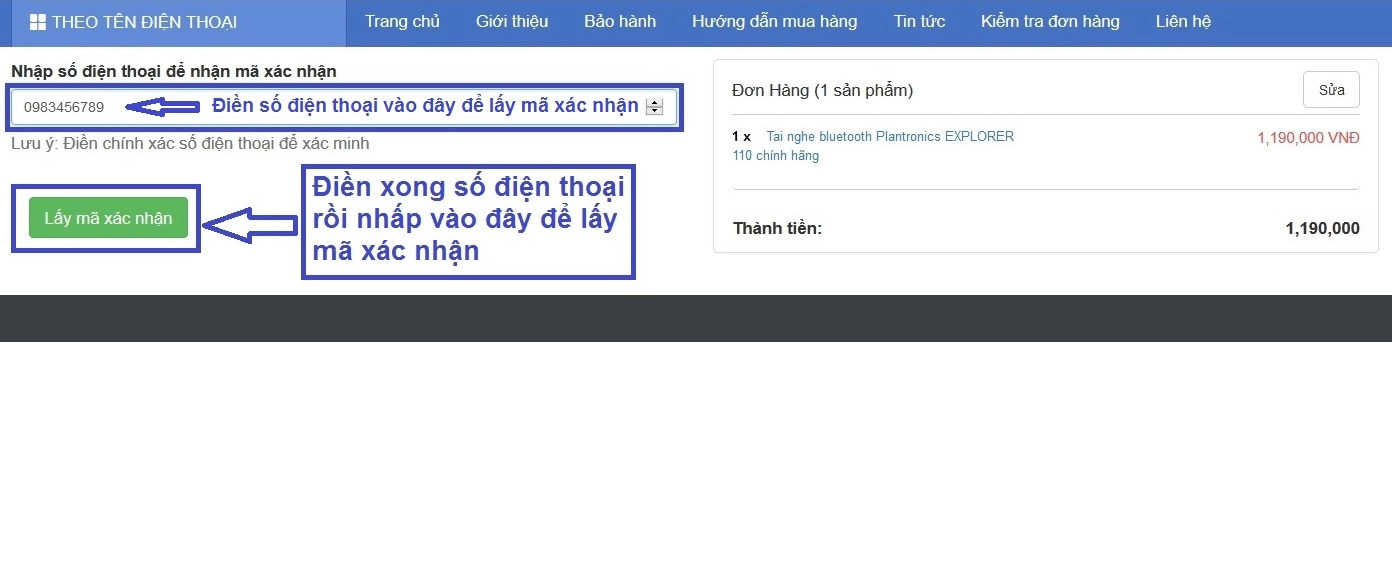Screen dimensions: 1392x562
Task: Click the THEO TÊN ĐIỆN THOẠI brand title
Action: tap(144, 22)
